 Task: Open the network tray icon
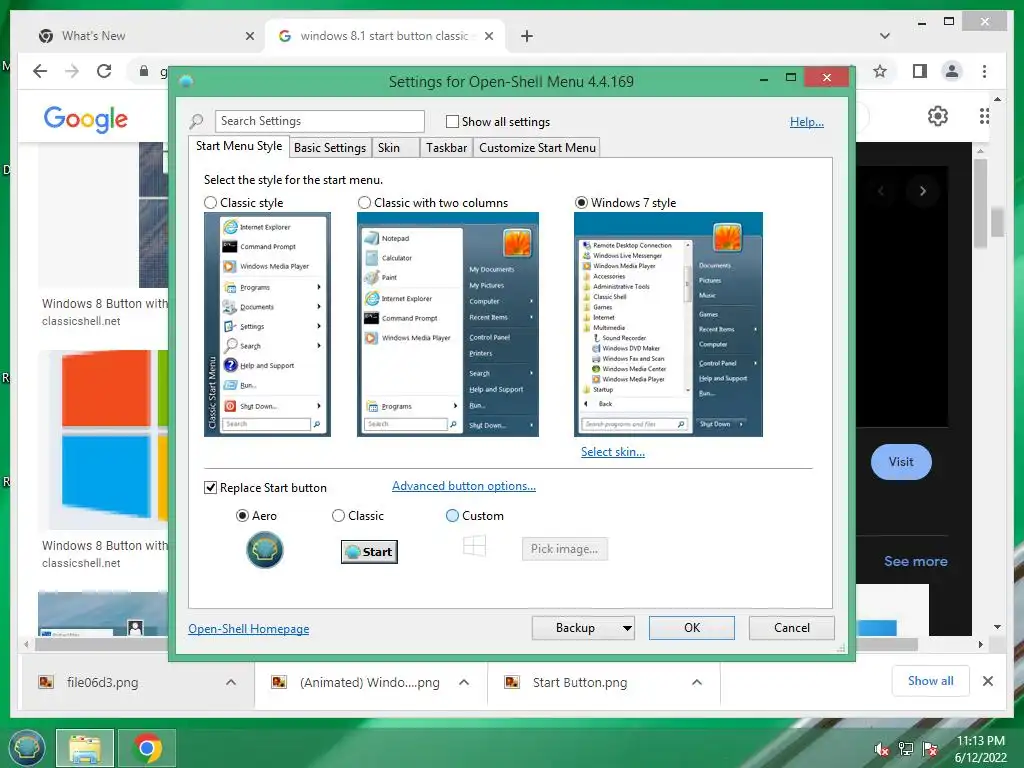click(906, 749)
